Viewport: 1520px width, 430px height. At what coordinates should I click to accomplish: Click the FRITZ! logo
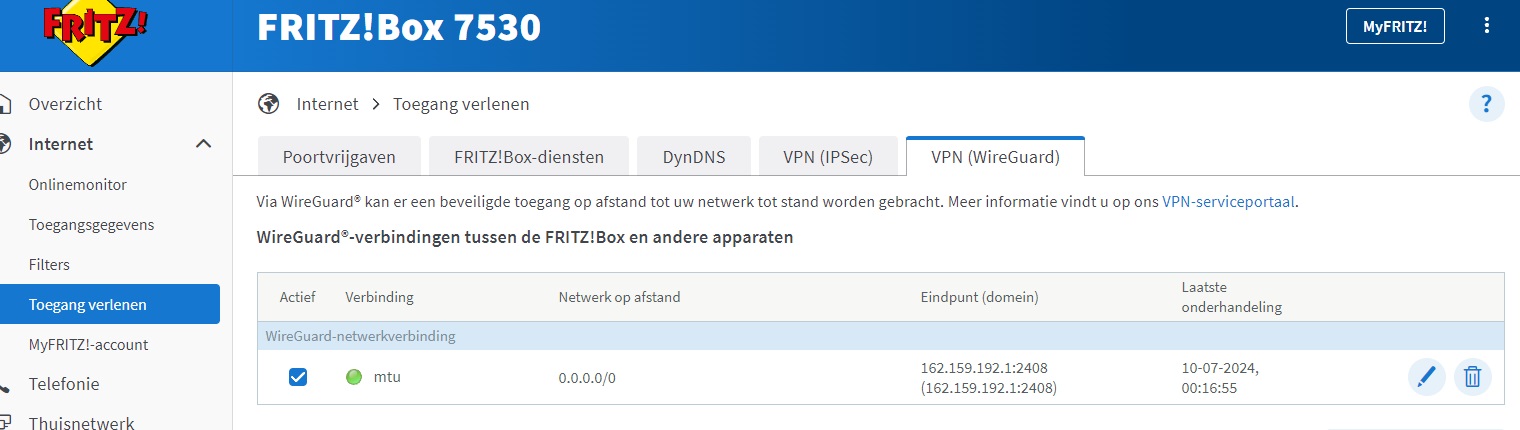(x=95, y=27)
